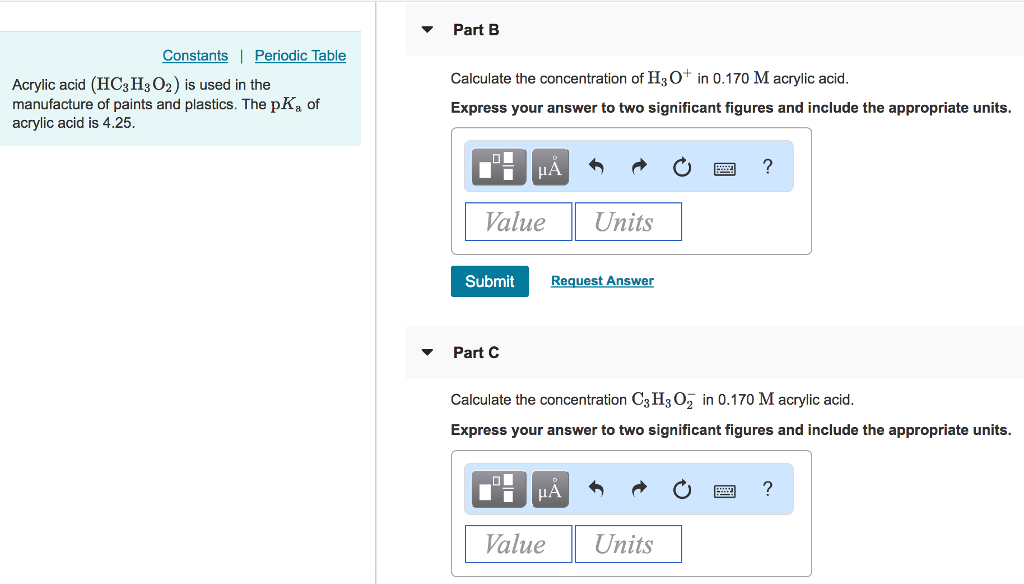Click the reset answer icon in Part B
Screen dimensions: 1024x584
(x=681, y=166)
